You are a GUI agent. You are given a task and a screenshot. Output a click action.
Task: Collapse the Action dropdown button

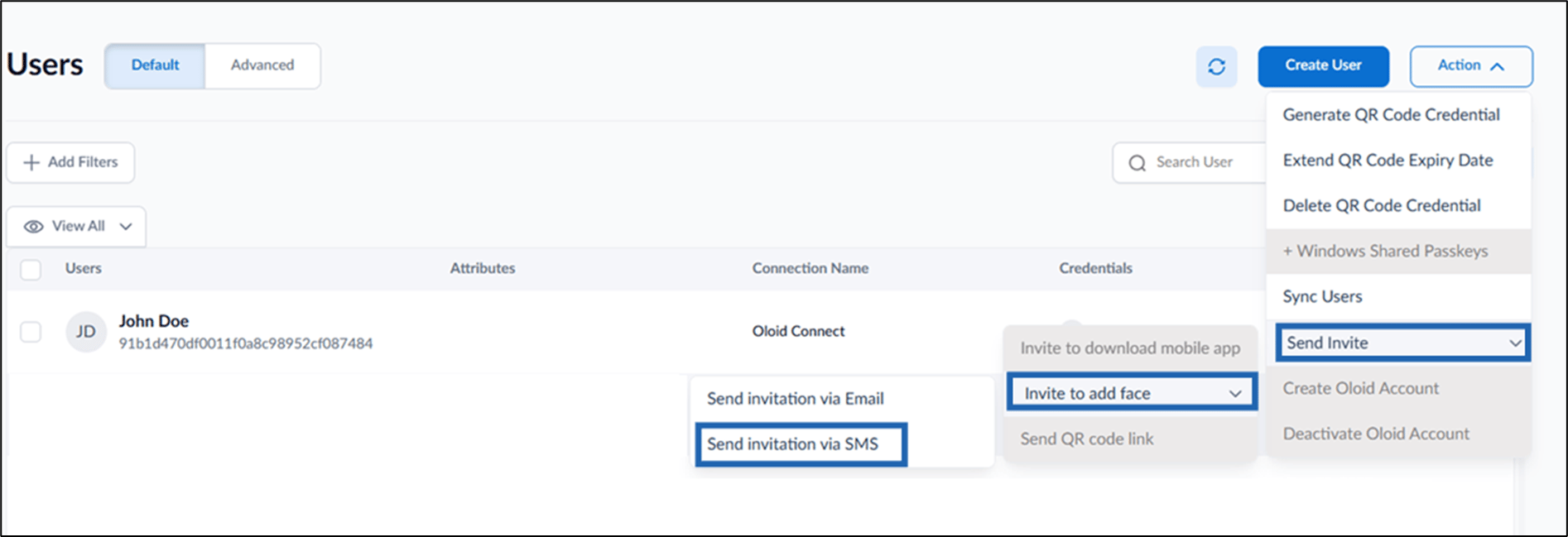pos(1471,66)
